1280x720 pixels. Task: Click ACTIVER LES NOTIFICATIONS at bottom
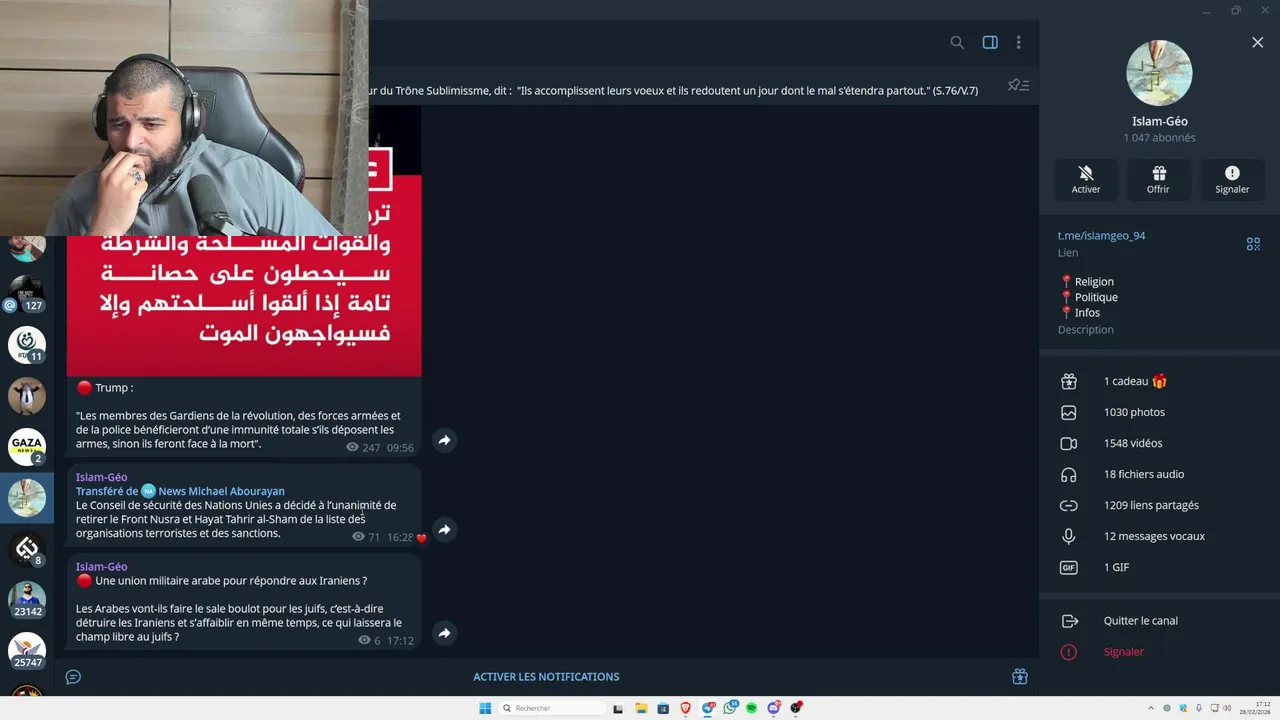tap(546, 677)
